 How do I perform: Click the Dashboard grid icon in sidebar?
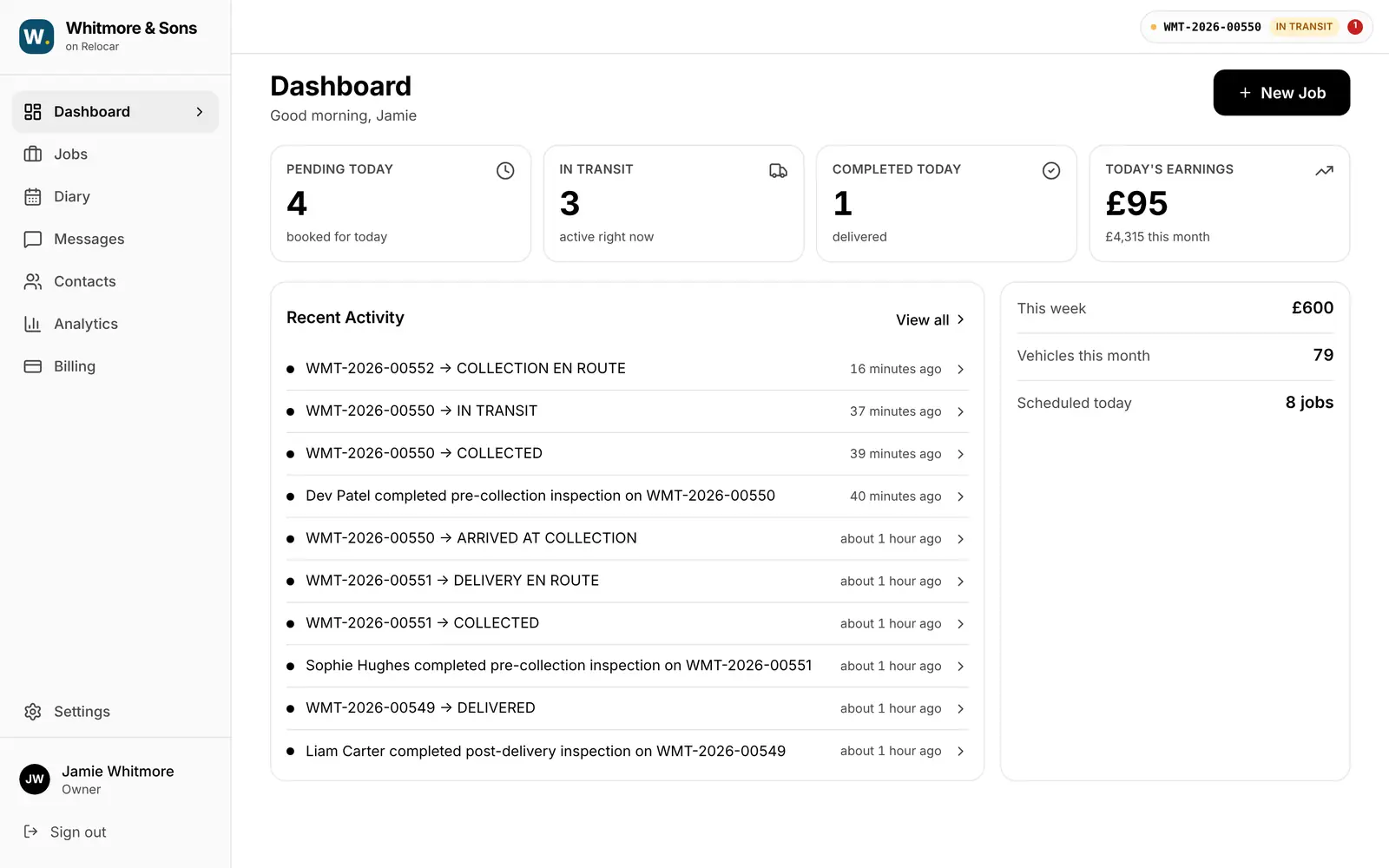(33, 112)
